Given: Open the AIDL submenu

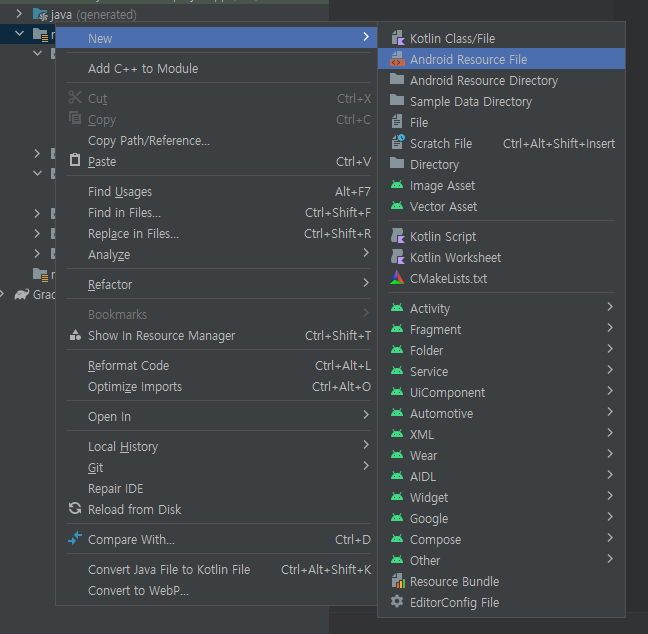Looking at the screenshot, I should (x=501, y=477).
